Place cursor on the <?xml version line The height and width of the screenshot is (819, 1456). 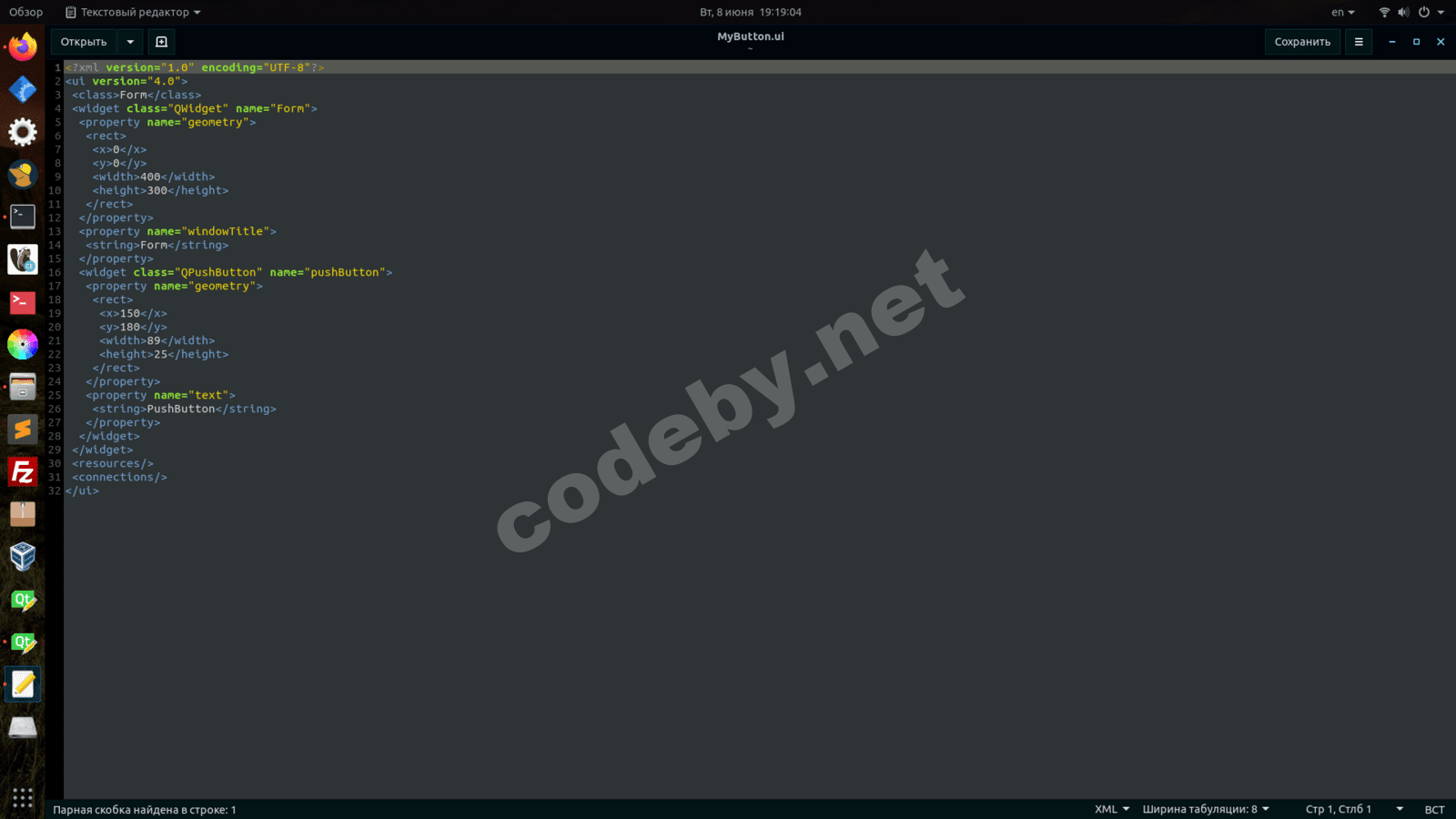click(195, 67)
